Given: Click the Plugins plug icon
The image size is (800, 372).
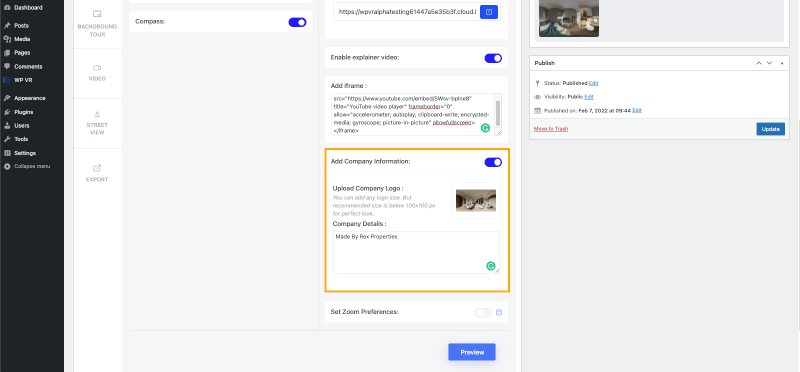Looking at the screenshot, I should tap(7, 112).
